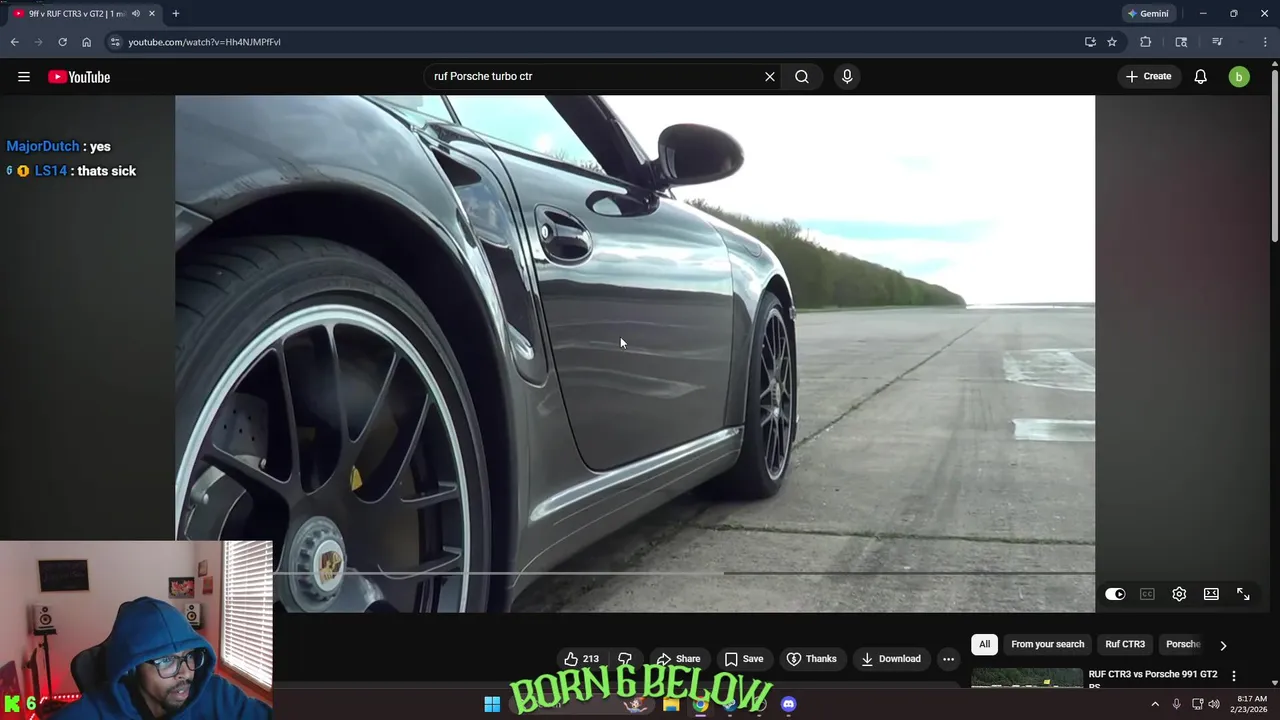Clear the search box with X
This screenshot has width=1280, height=720.
(x=770, y=77)
